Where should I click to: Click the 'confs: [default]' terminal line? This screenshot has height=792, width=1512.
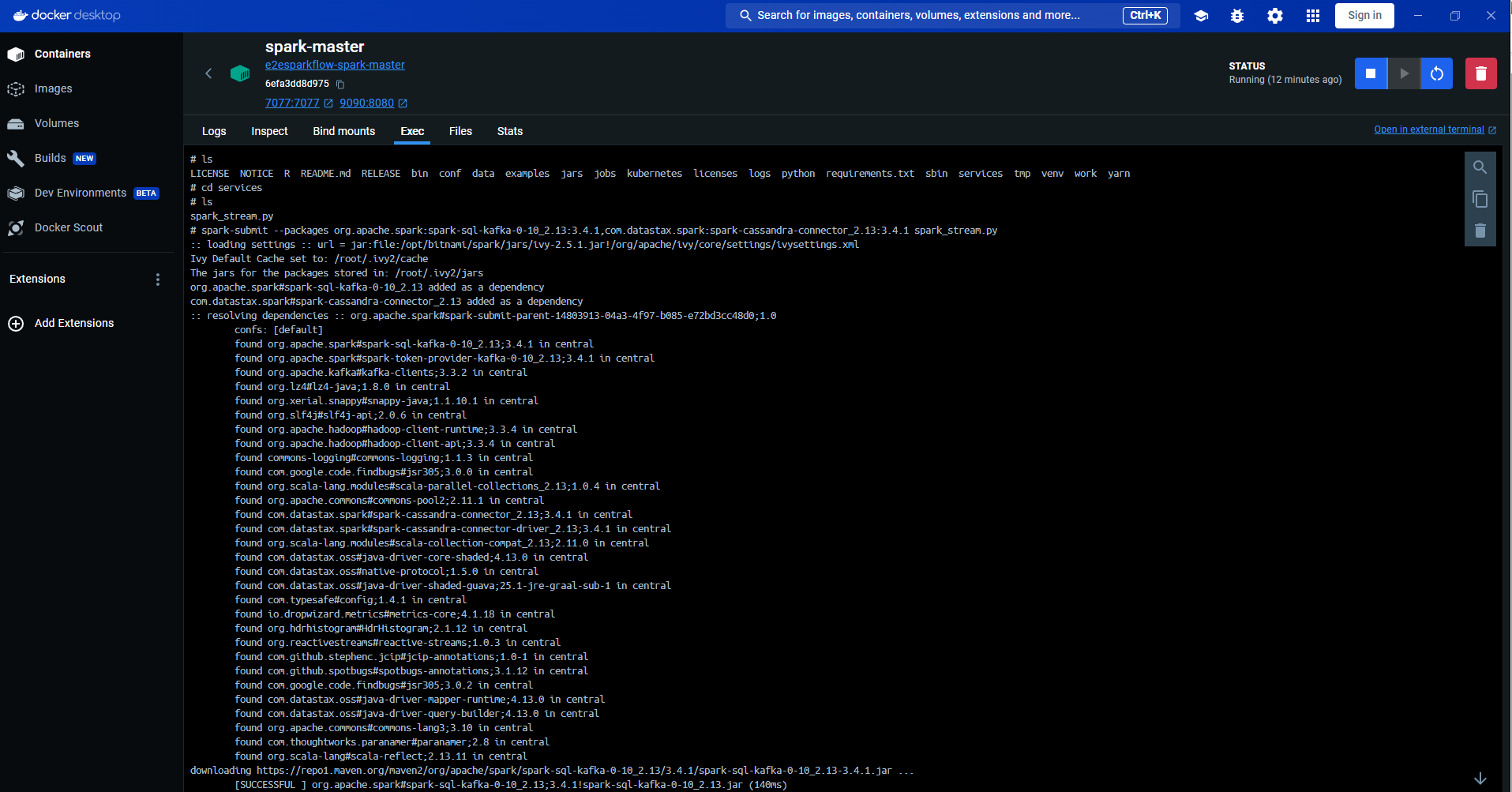(279, 330)
